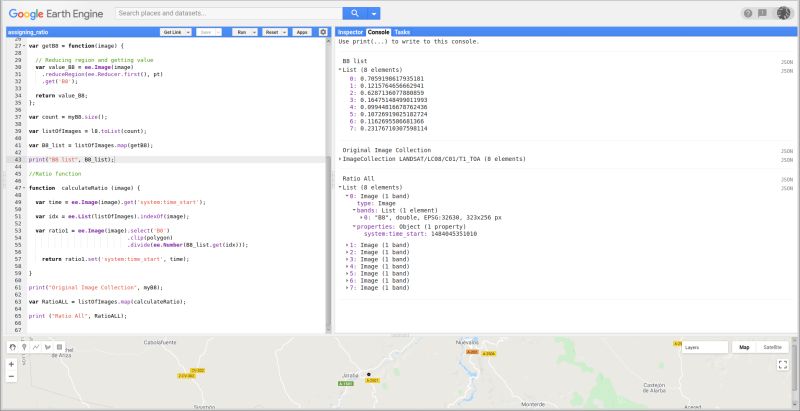Select list value 7: 0.23176710307598114
This screenshot has height=411, width=800.
(x=389, y=129)
